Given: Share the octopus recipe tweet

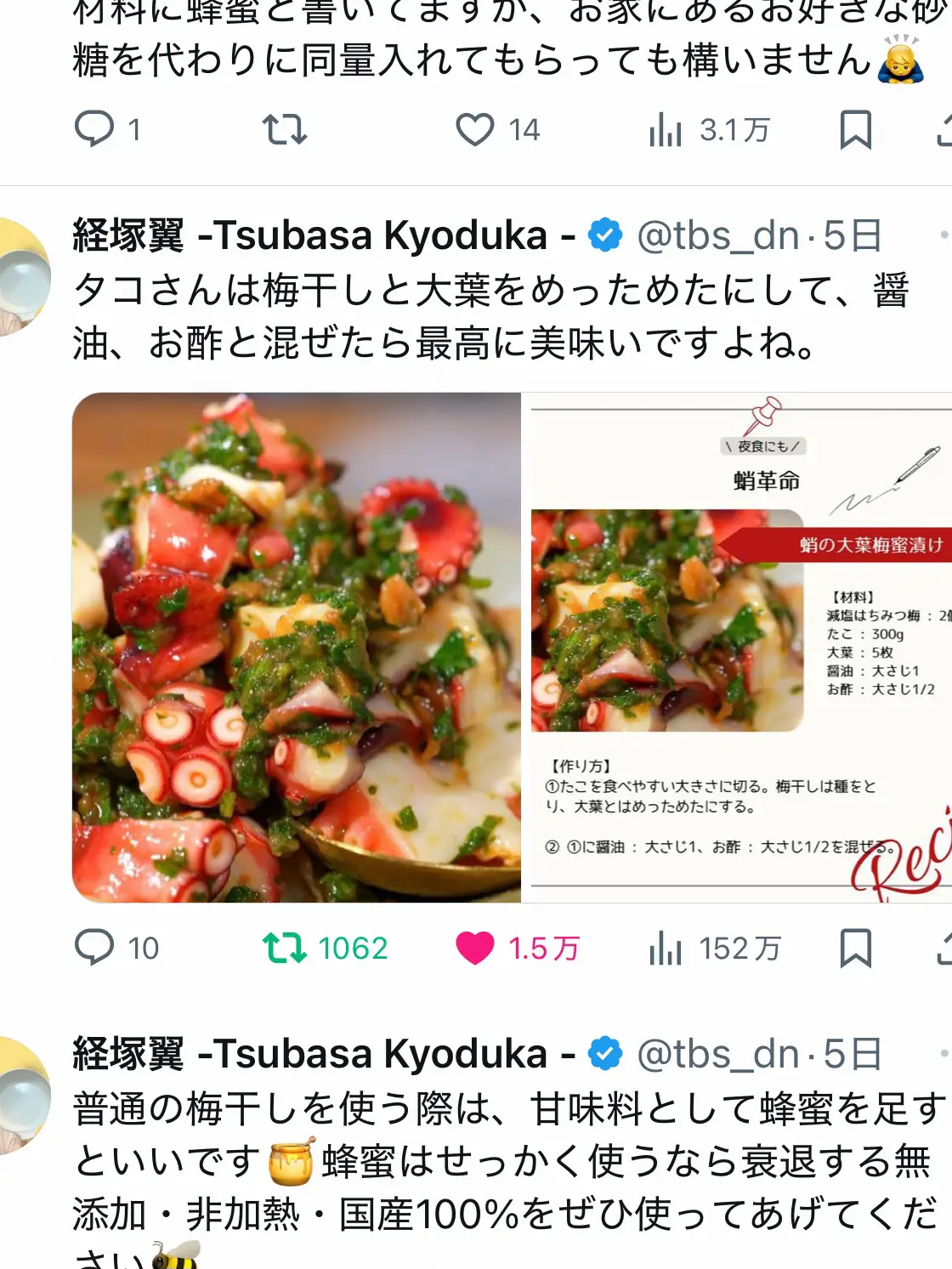Looking at the screenshot, I should coord(943,948).
